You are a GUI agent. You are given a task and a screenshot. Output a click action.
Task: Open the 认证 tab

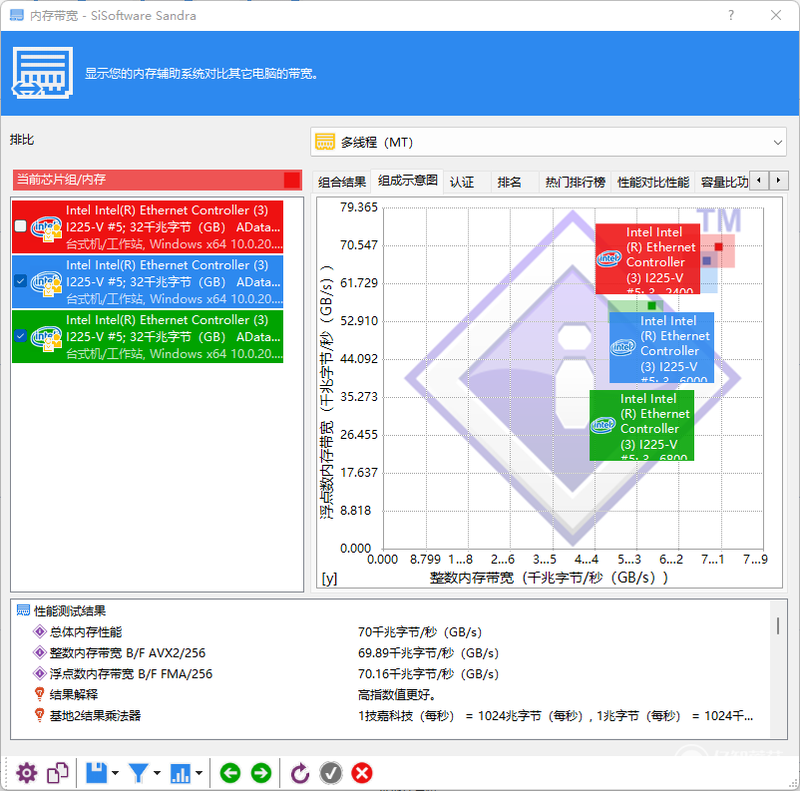click(462, 182)
